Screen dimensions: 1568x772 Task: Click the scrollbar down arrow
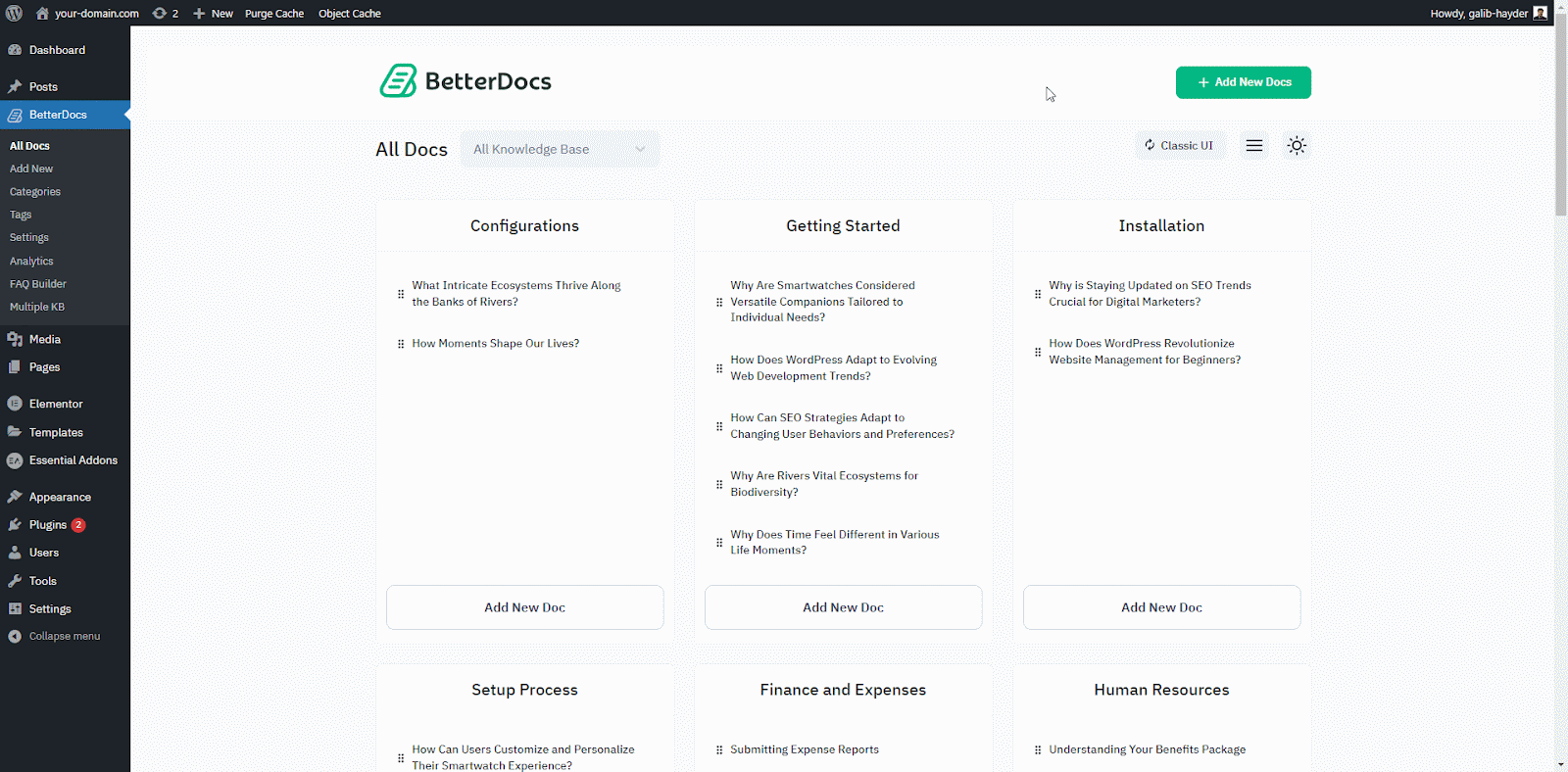[x=1560, y=764]
